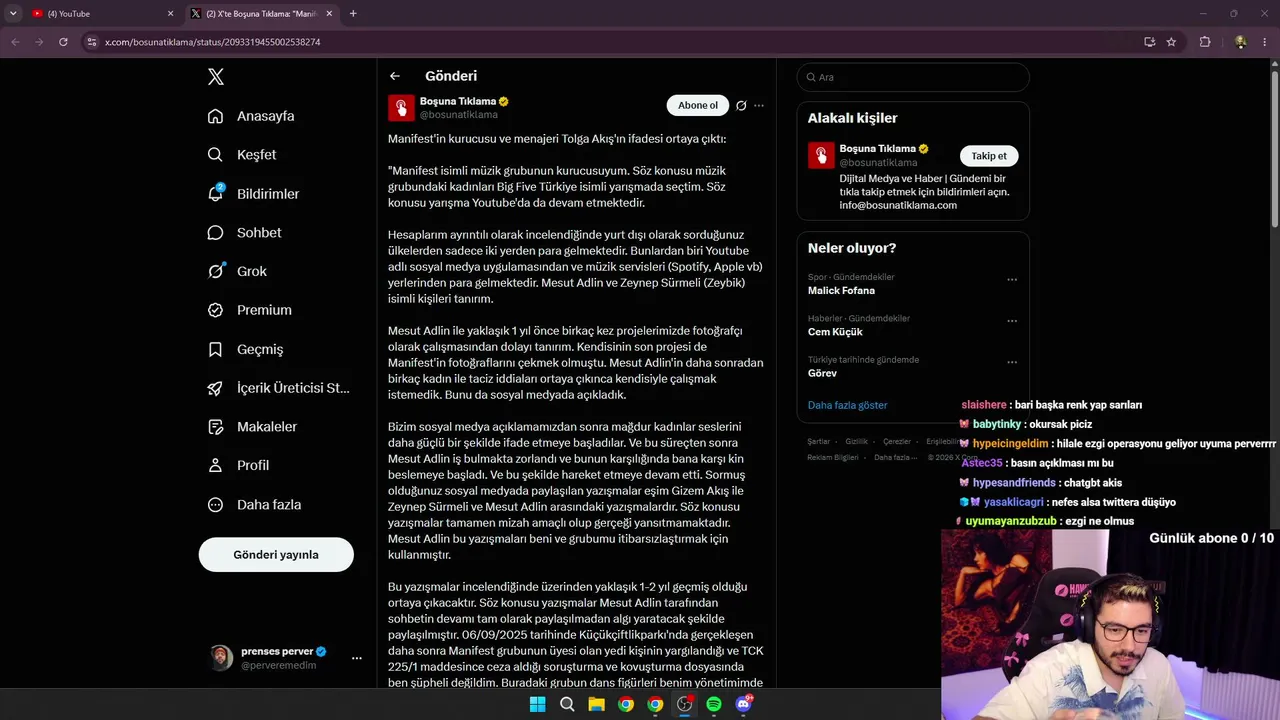
Task: Click the X logo in the sidebar
Action: (216, 77)
